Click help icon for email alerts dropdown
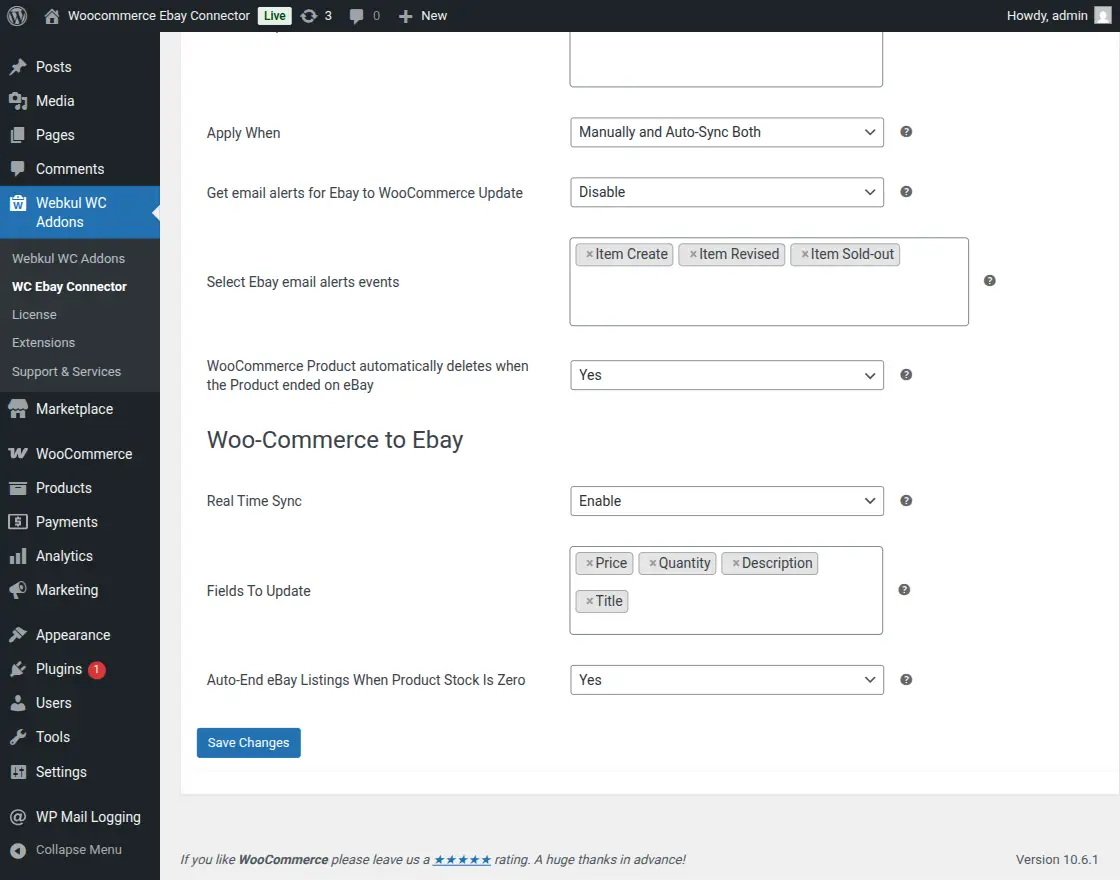 click(x=906, y=191)
